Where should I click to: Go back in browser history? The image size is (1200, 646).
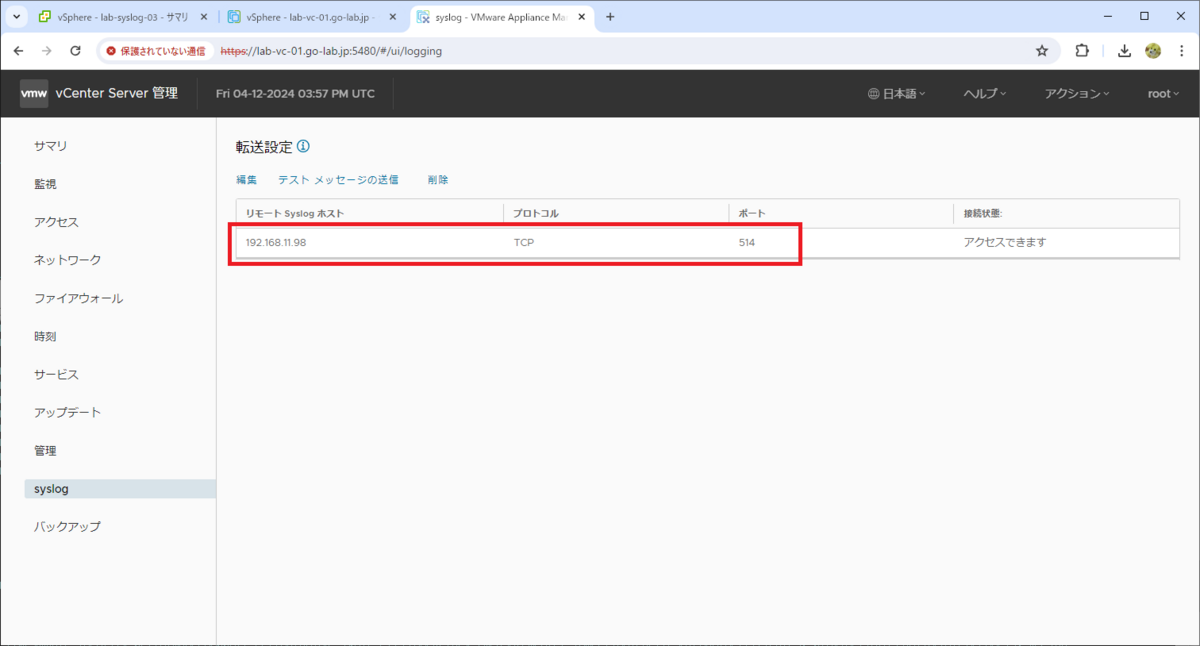pyautogui.click(x=18, y=51)
